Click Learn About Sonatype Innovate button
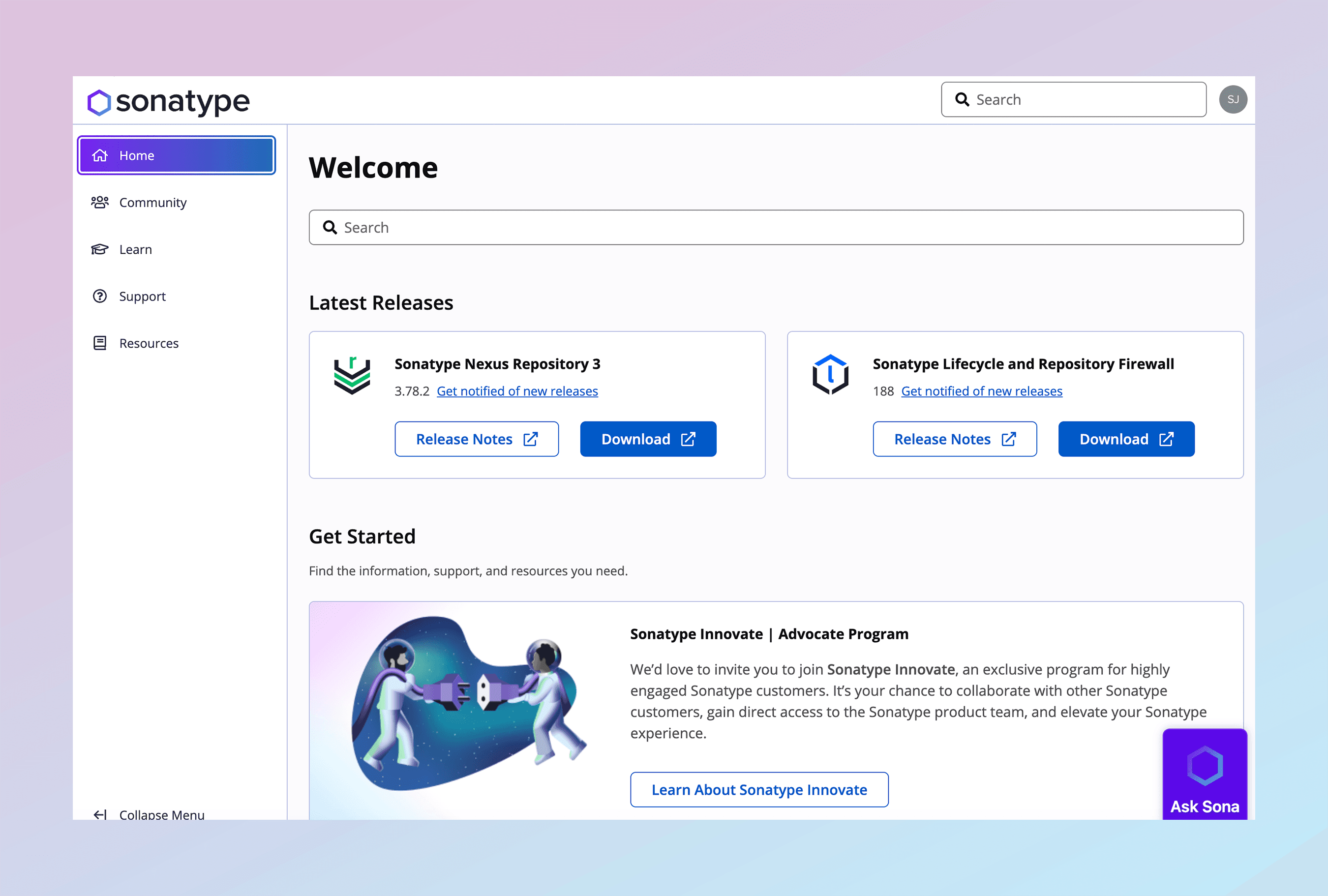This screenshot has width=1328, height=896. [x=759, y=790]
